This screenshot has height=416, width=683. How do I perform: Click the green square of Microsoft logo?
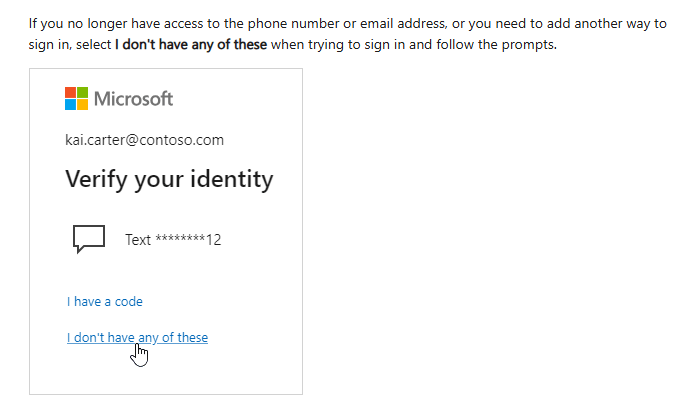coord(82,92)
